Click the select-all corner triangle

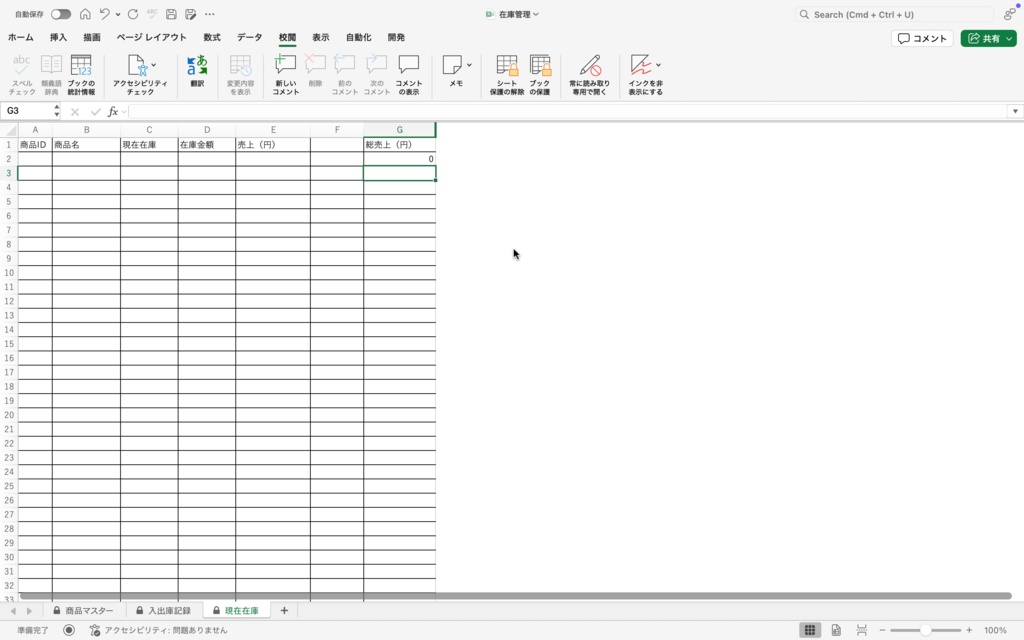[9, 130]
